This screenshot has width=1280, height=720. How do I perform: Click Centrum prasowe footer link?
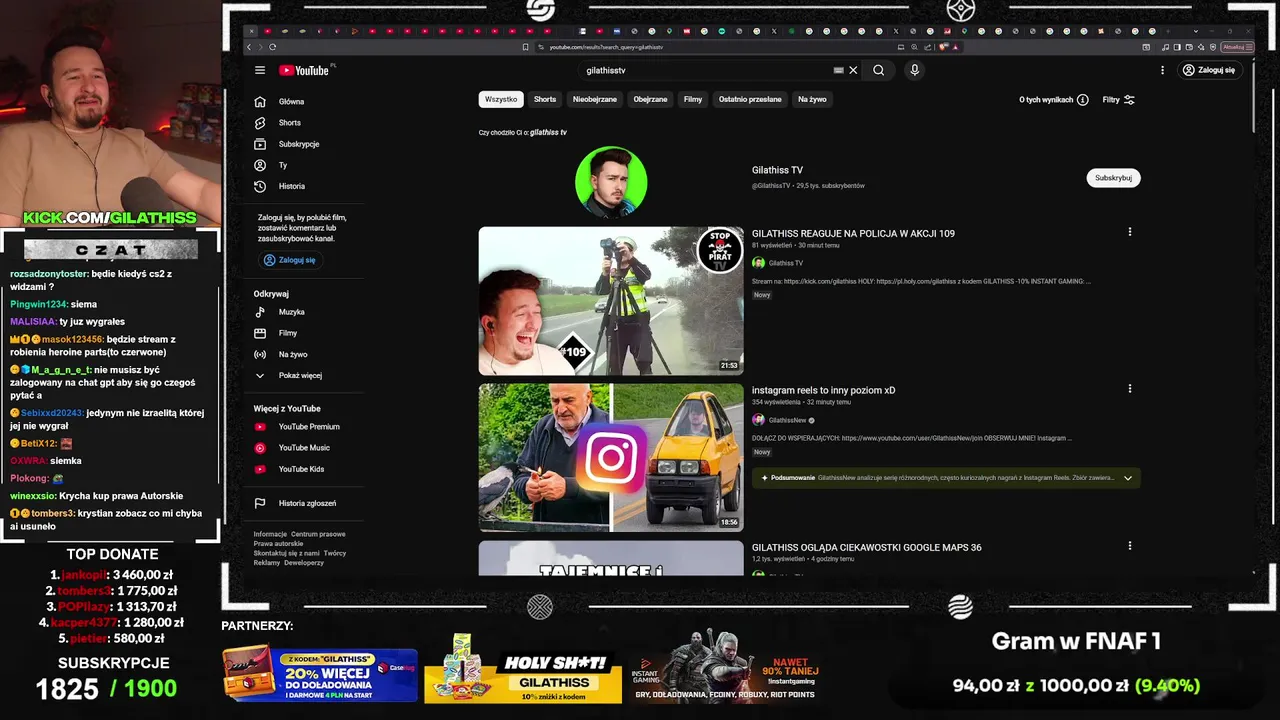point(318,534)
